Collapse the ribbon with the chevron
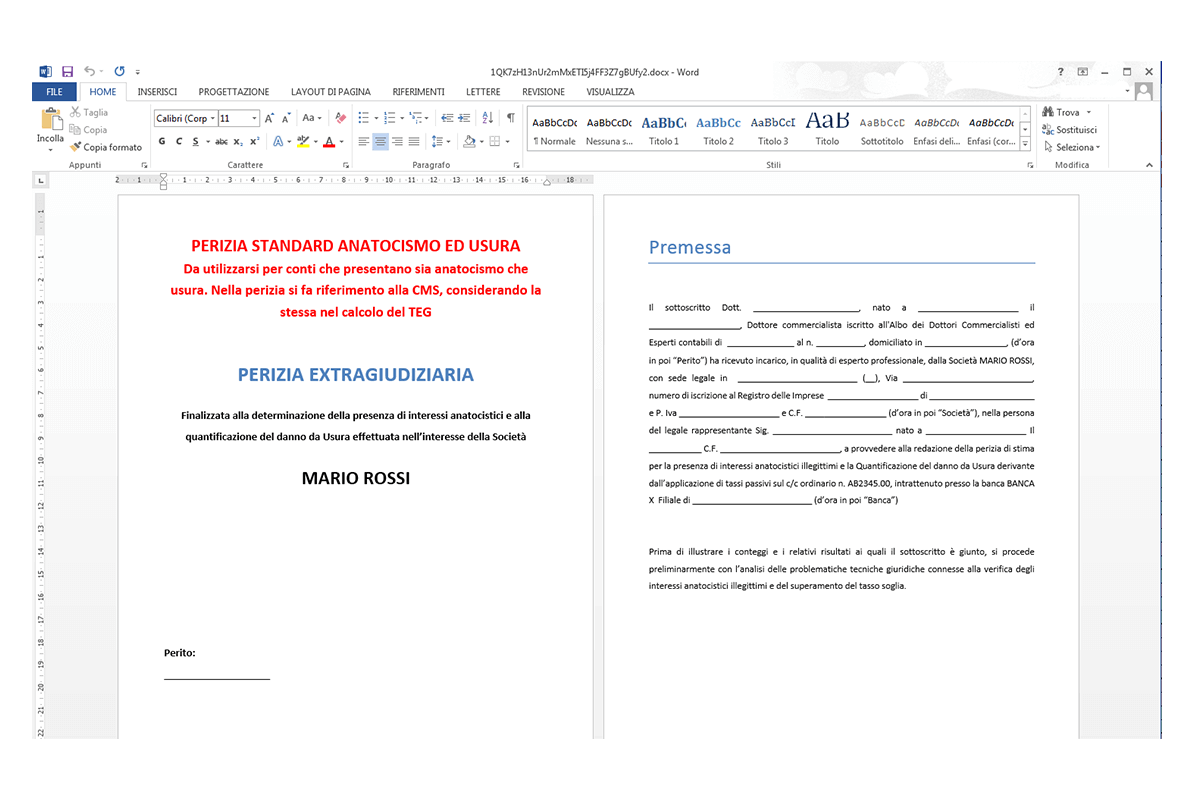 [x=1149, y=165]
